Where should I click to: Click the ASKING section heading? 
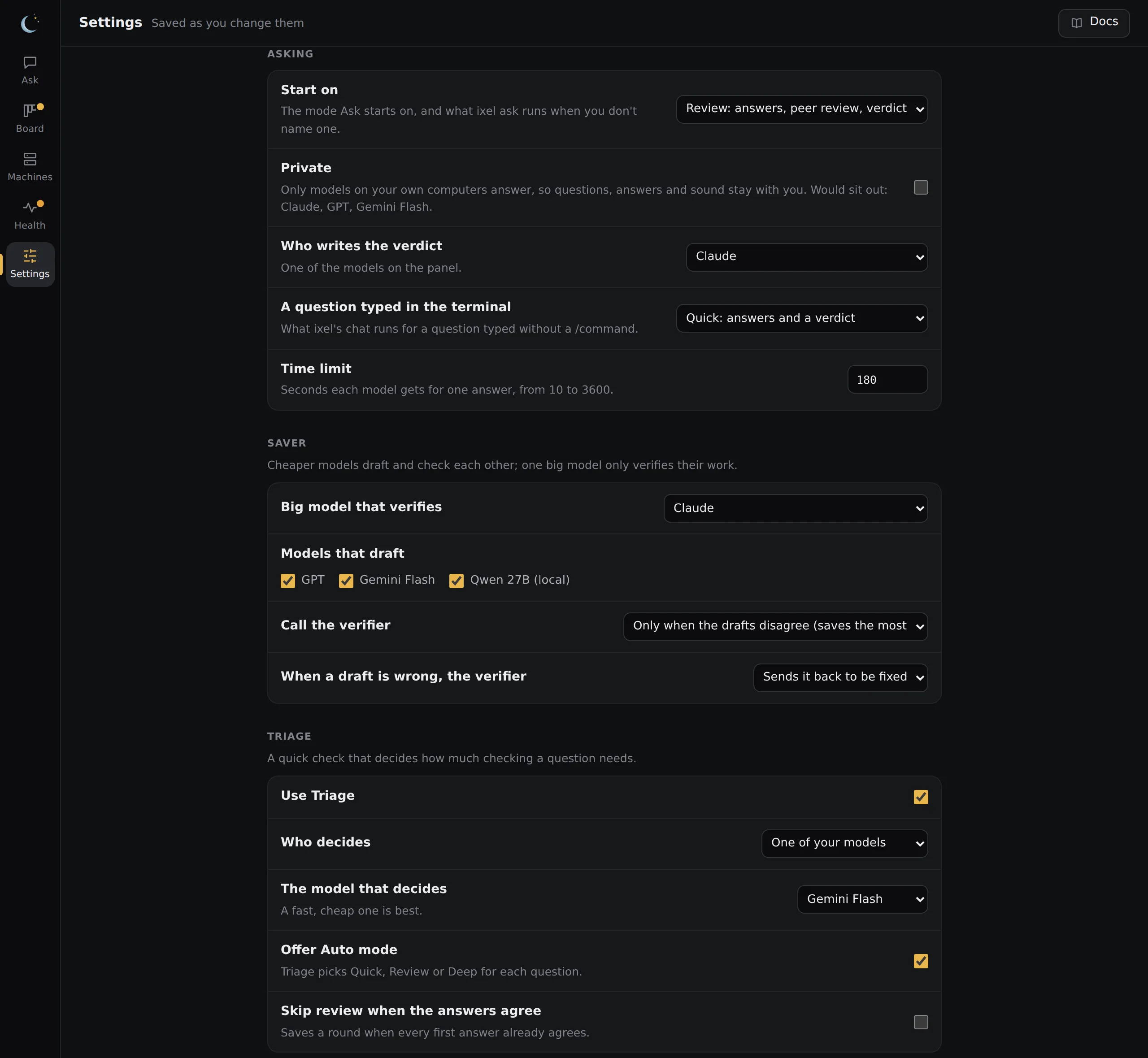tap(290, 54)
